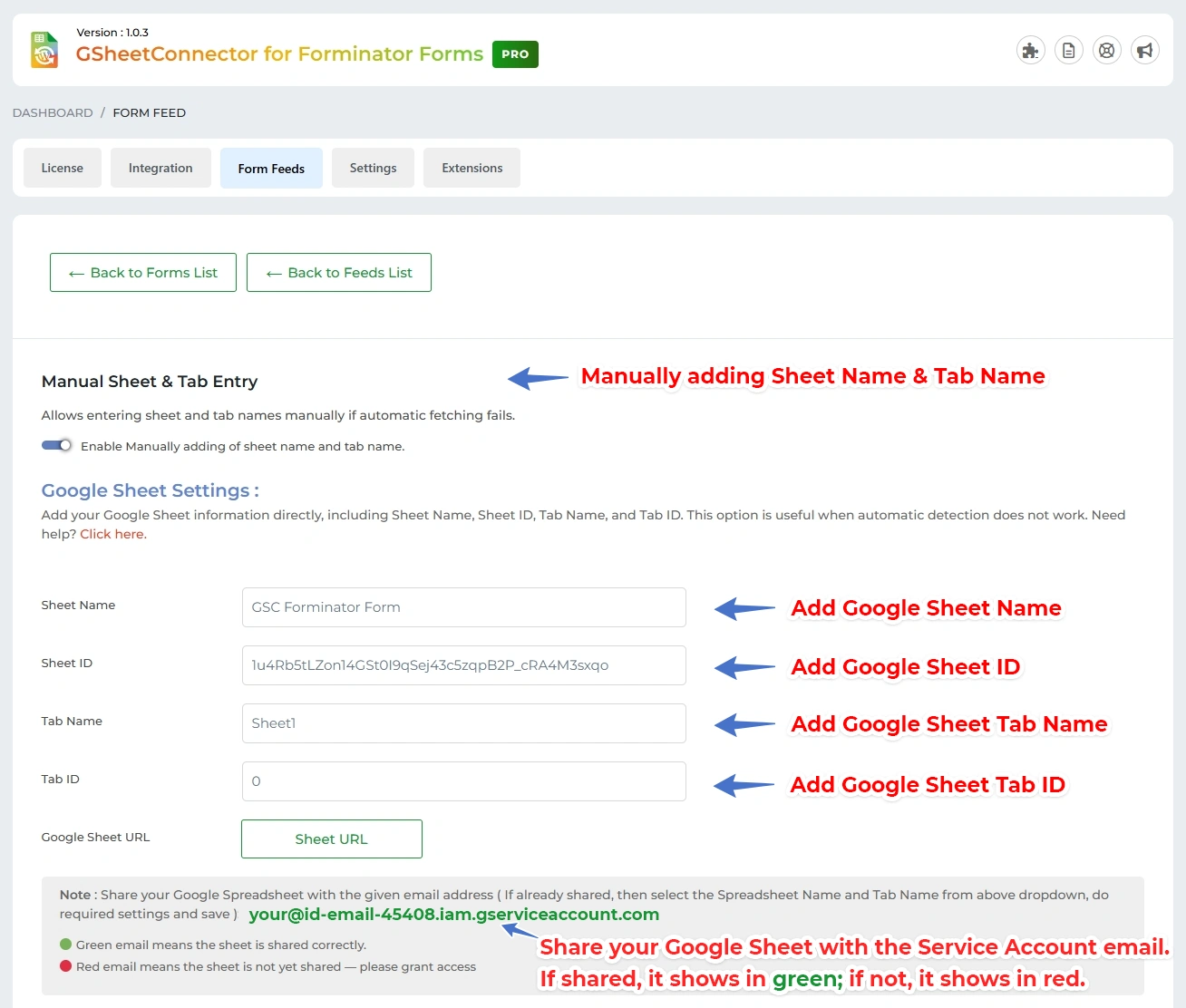Image resolution: width=1186 pixels, height=1008 pixels.
Task: Select the Sheet ID input field
Action: [463, 665]
